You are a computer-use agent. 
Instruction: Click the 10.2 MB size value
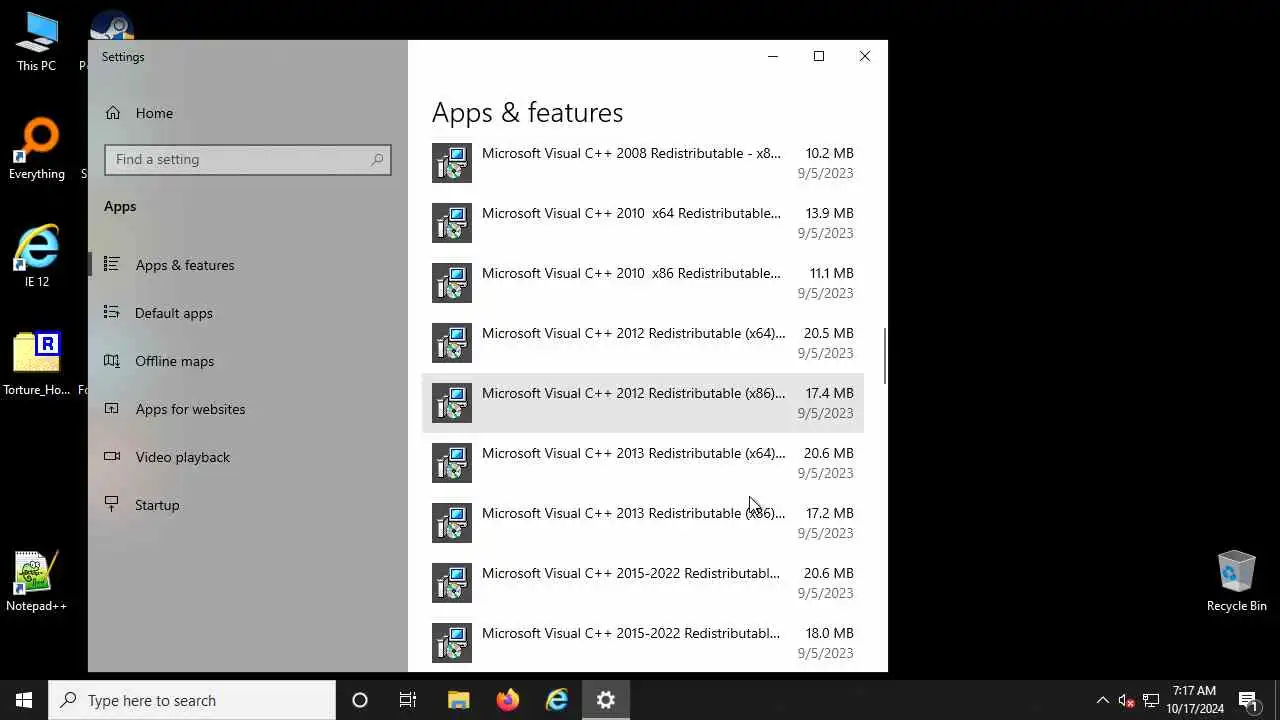[x=829, y=153]
